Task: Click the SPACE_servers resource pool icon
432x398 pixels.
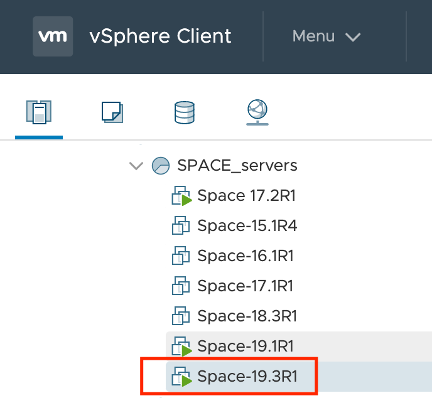Action: point(161,166)
